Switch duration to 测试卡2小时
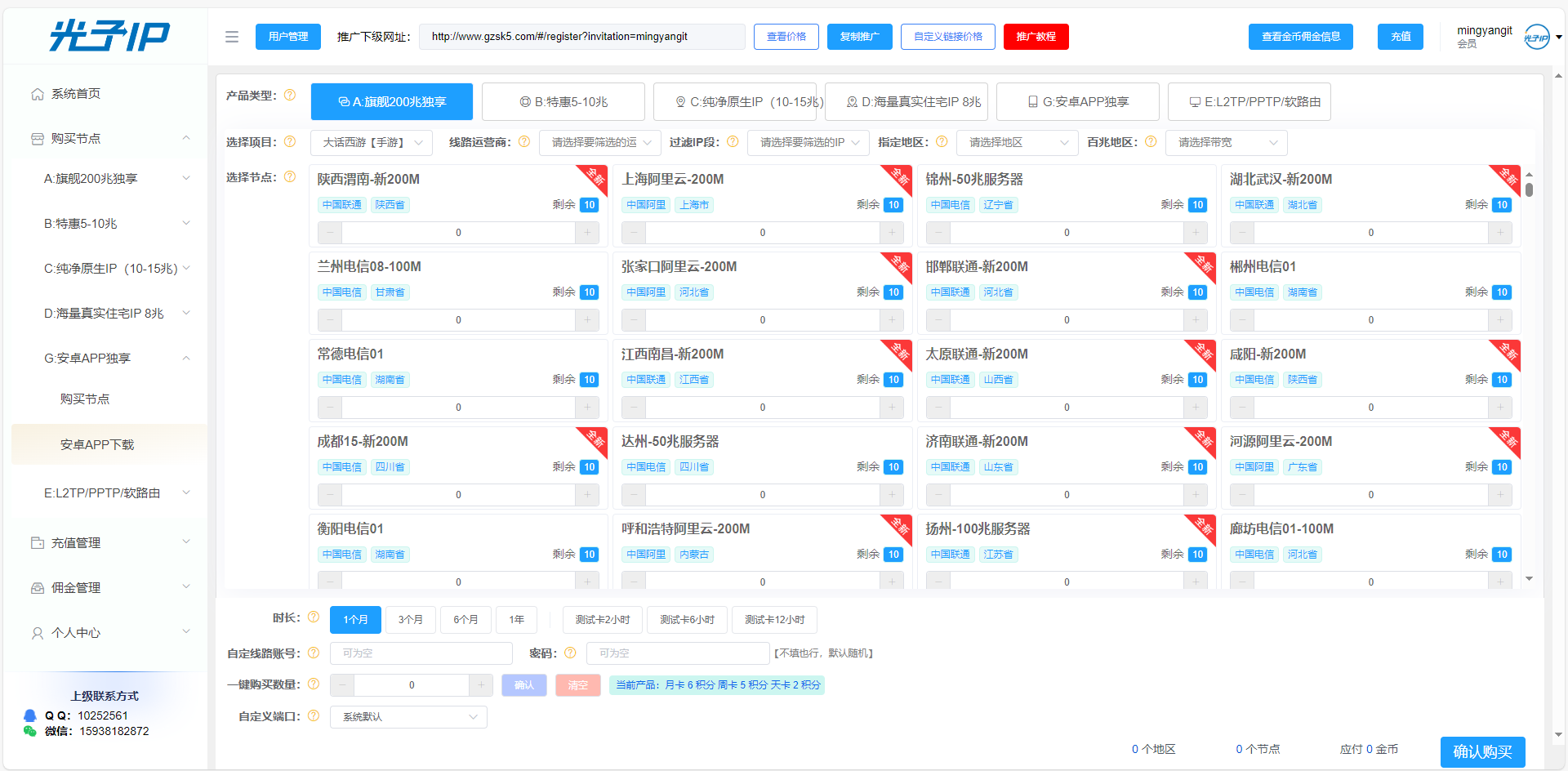 602,619
